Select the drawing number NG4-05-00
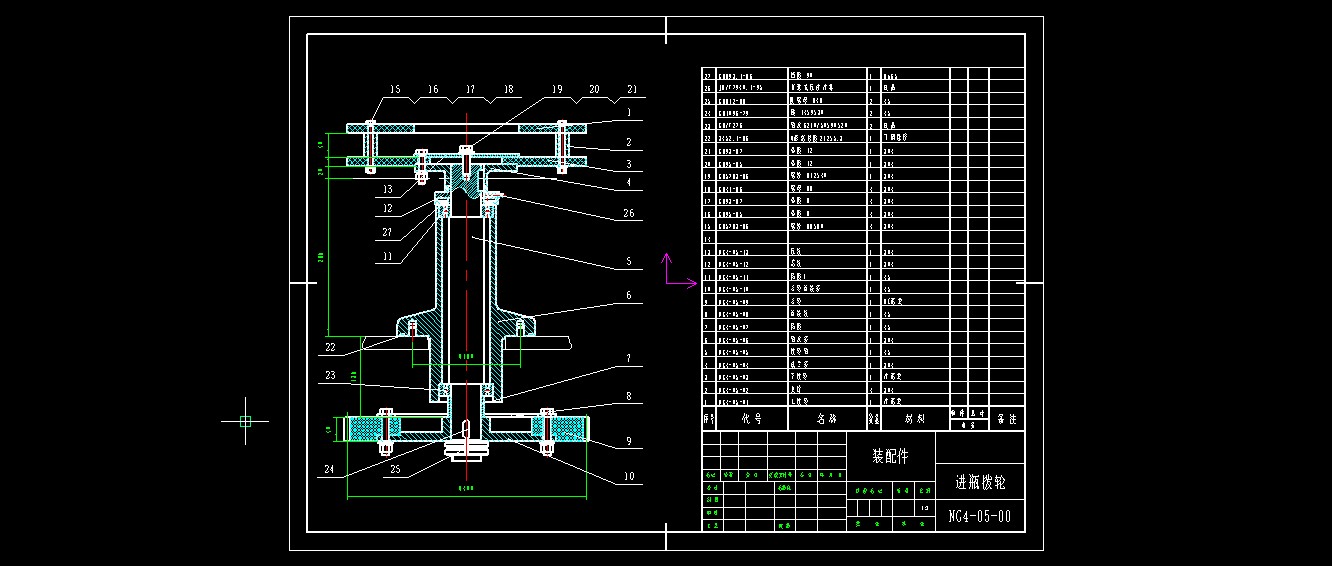1332x566 pixels. (980, 516)
